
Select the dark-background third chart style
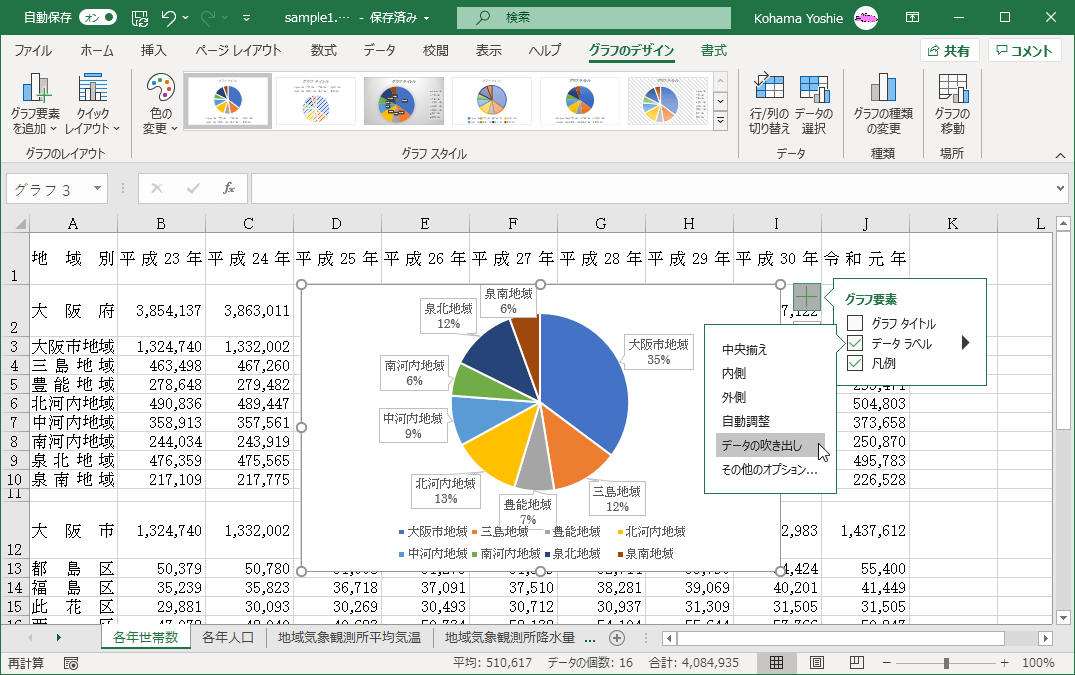(x=403, y=101)
